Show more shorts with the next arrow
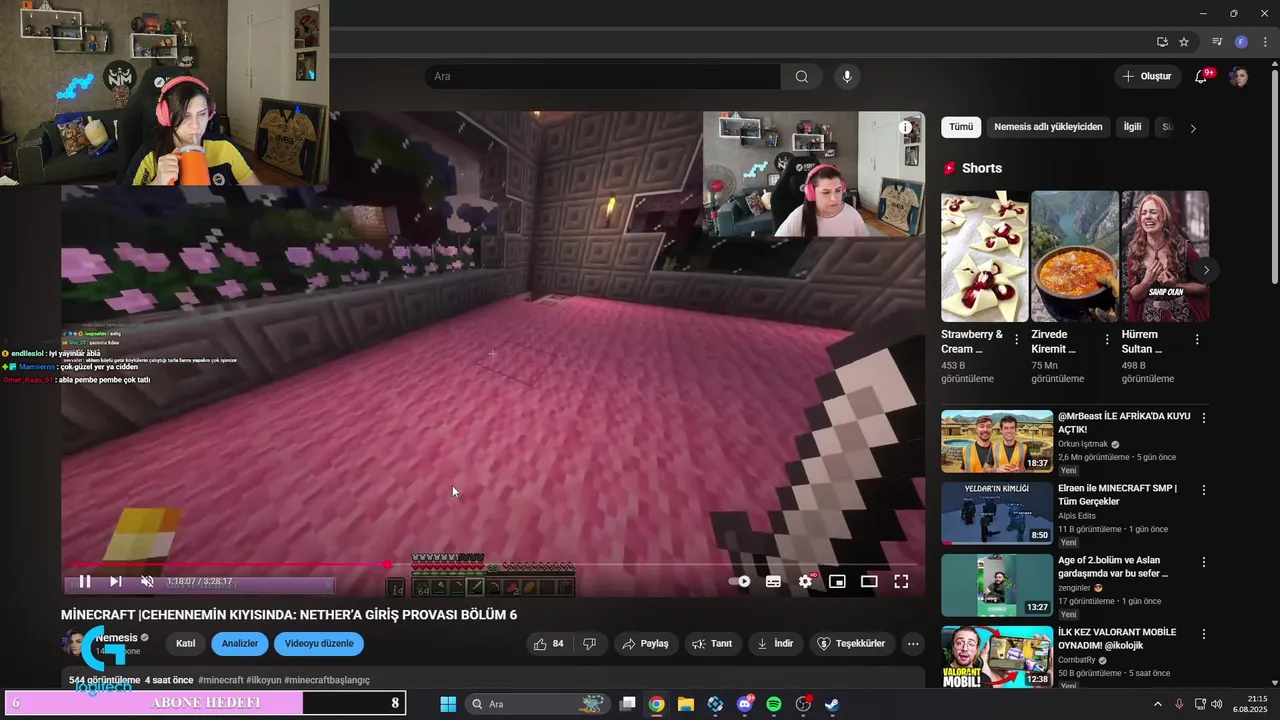This screenshot has width=1280, height=720. click(x=1206, y=270)
